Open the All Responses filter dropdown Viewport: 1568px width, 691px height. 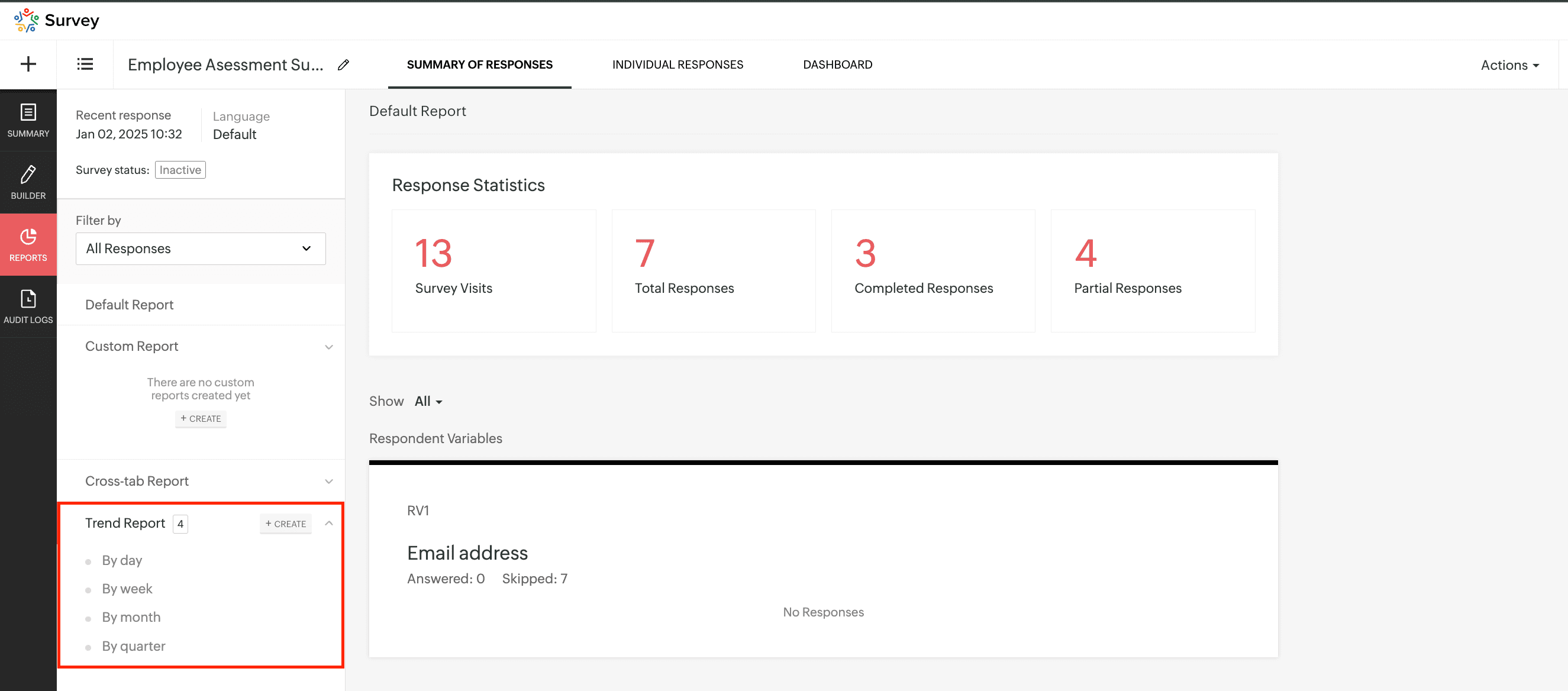point(200,248)
